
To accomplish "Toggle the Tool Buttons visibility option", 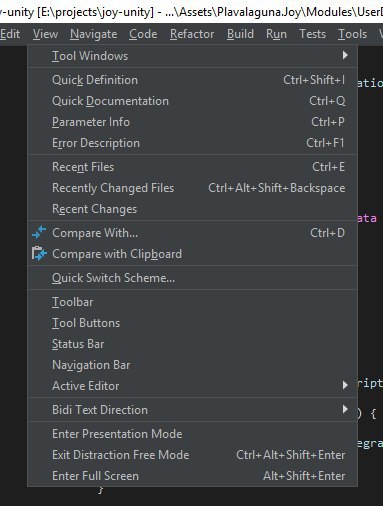I will tap(192, 323).
